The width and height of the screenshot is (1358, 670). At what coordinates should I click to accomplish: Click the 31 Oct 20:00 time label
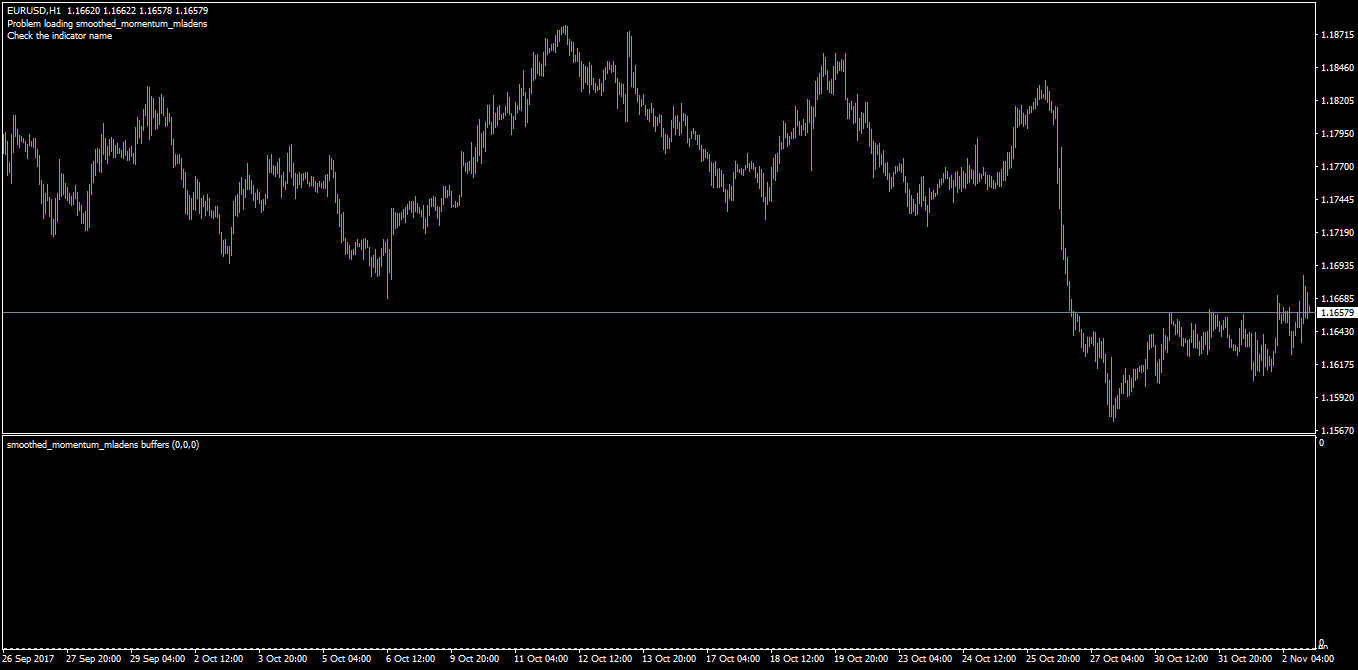[x=1246, y=659]
